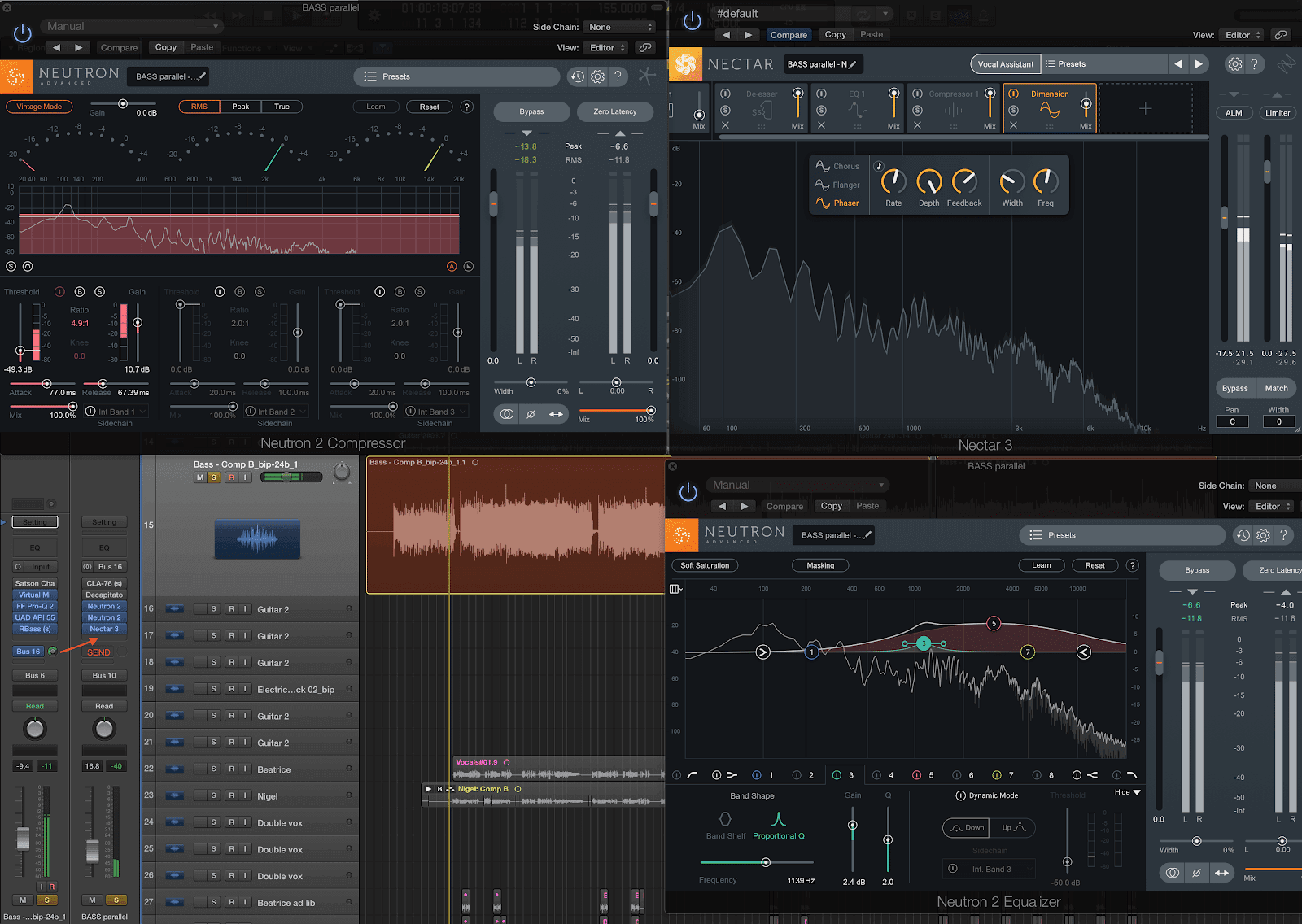1302x924 pixels.
Task: Click channel swap arrows in Compressor output
Action: click(x=556, y=414)
